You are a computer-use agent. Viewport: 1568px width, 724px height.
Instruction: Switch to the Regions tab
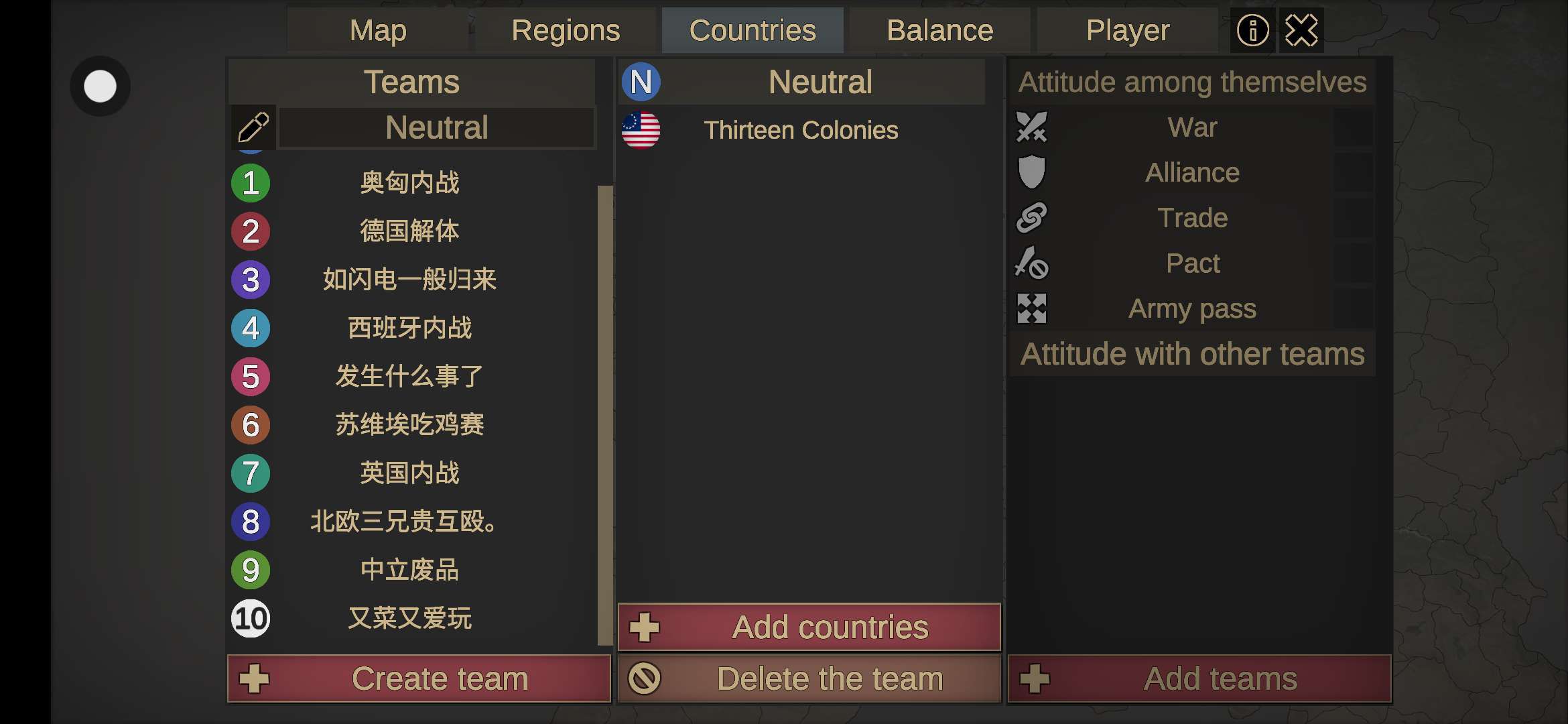click(566, 31)
